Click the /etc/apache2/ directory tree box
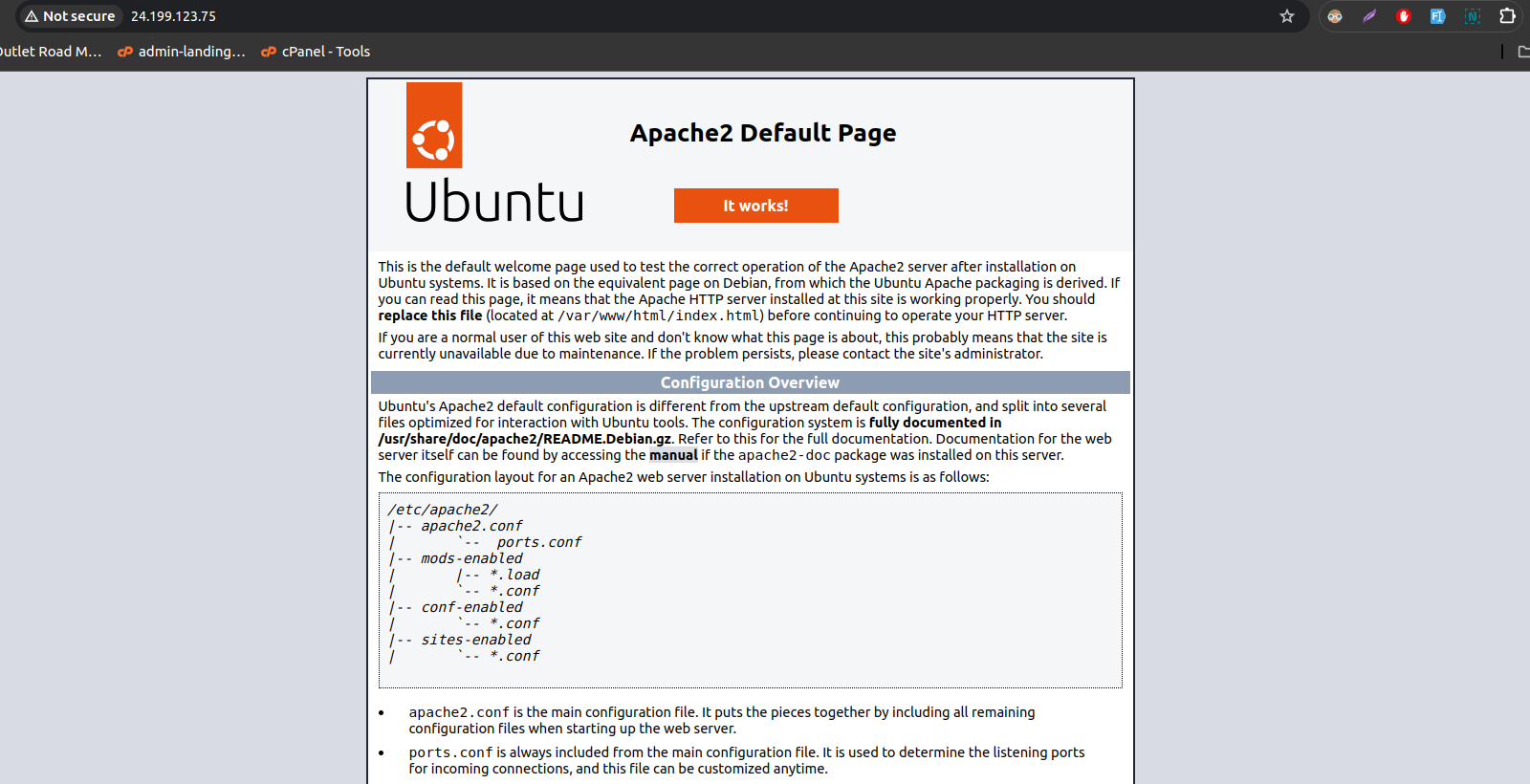 tap(750, 590)
